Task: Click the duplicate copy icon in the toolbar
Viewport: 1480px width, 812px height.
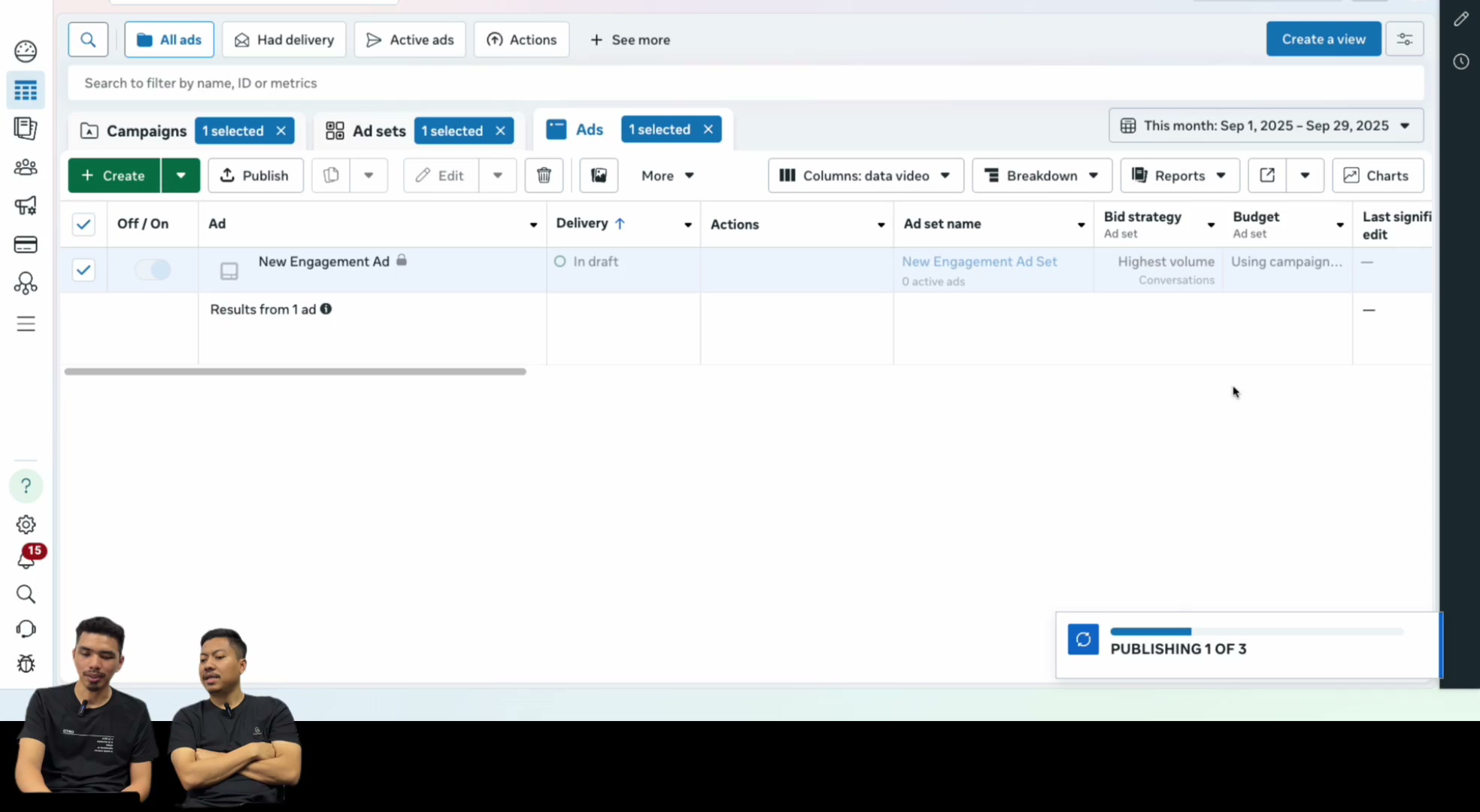Action: pos(331,175)
